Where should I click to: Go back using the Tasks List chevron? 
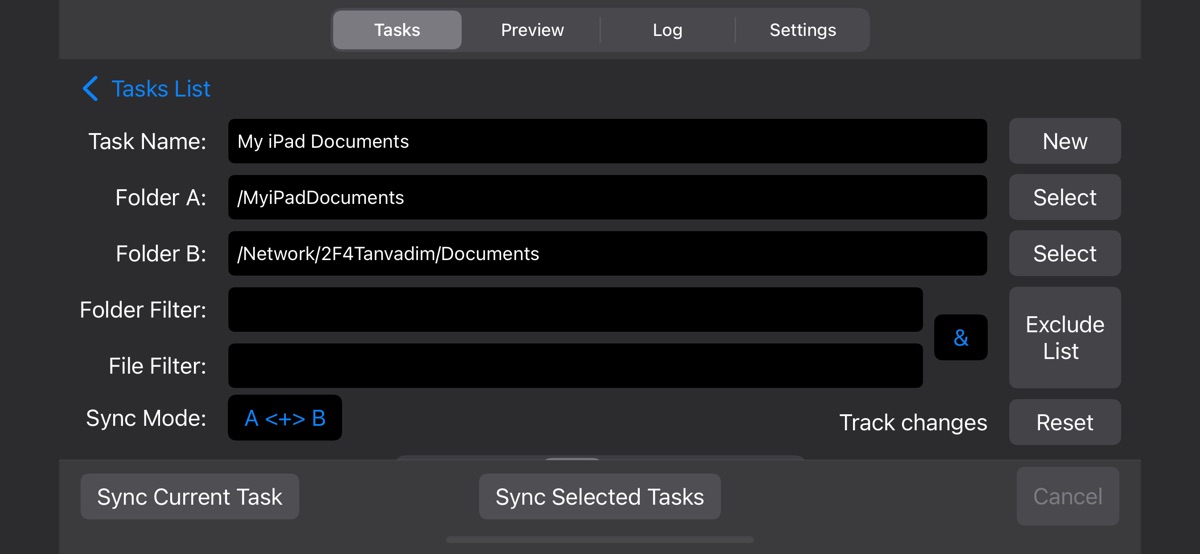click(91, 89)
